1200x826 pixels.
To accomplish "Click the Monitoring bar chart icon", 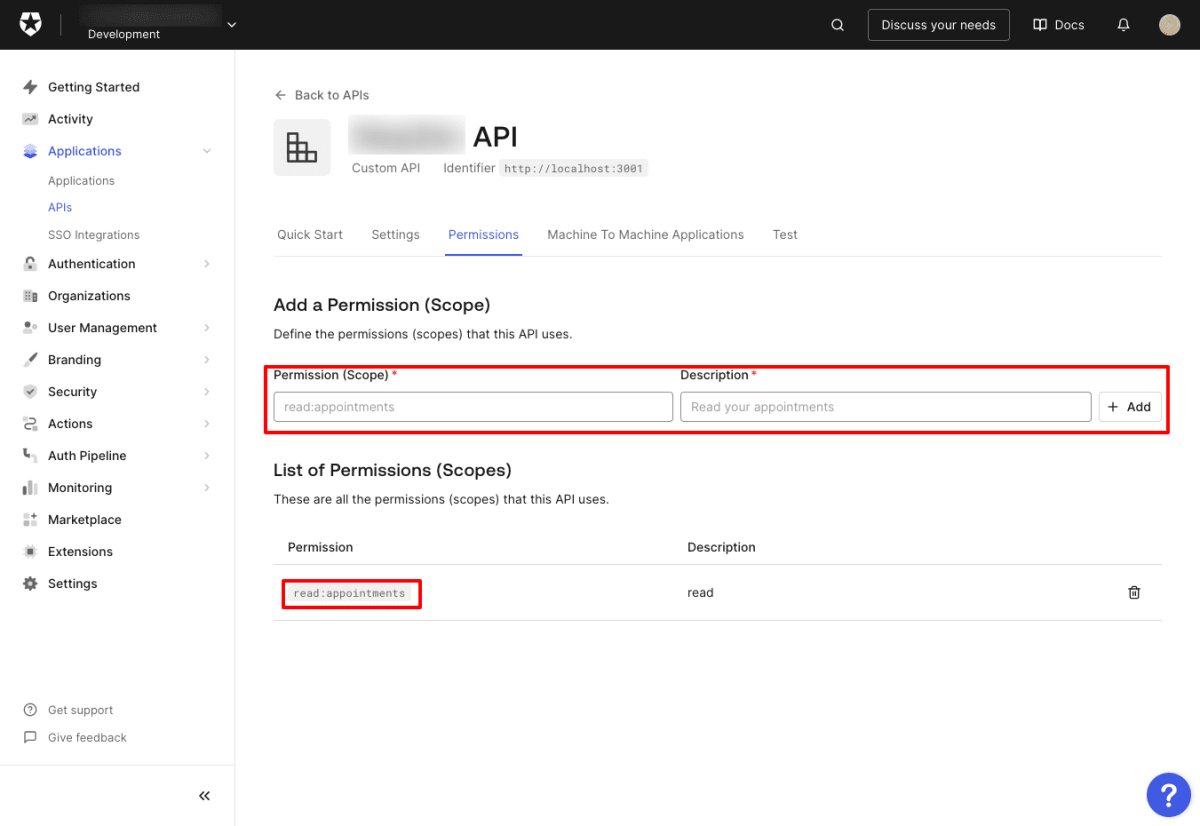I will (x=30, y=488).
